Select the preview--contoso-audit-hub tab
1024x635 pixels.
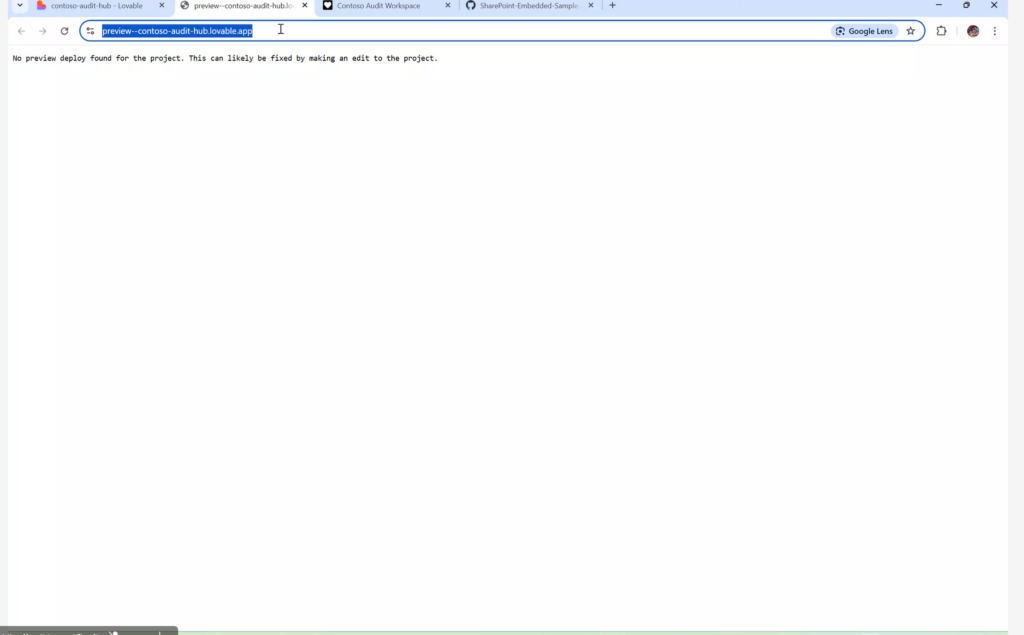(x=244, y=5)
